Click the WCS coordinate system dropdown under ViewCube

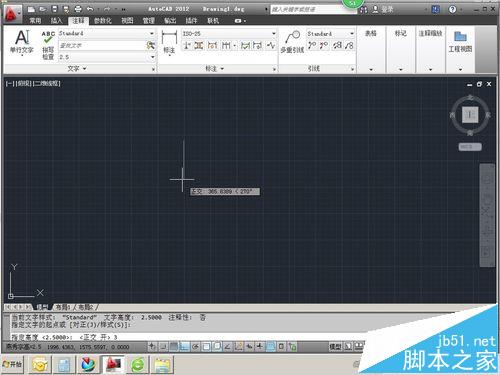click(470, 147)
